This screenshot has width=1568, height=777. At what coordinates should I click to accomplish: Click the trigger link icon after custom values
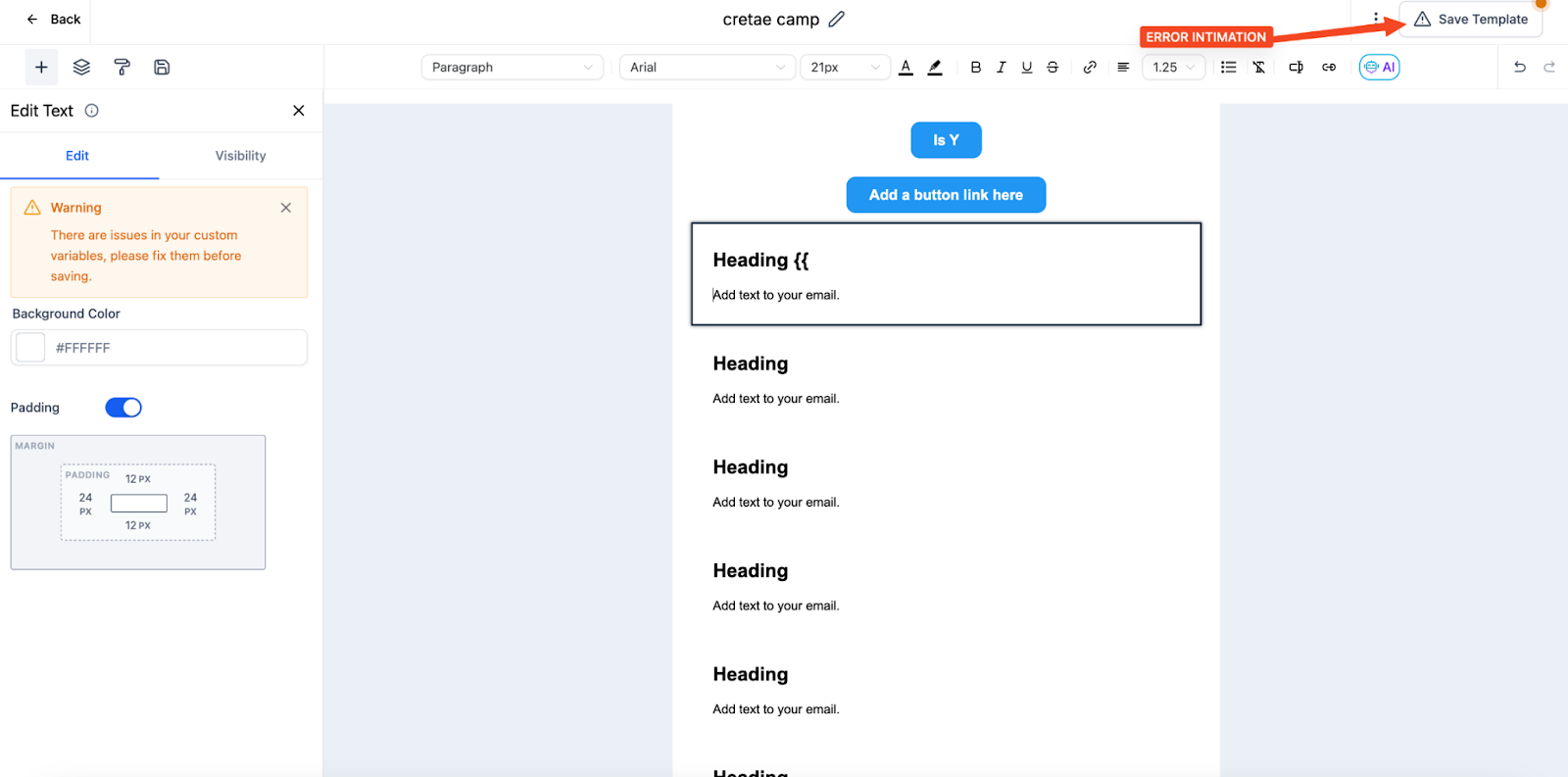[x=1329, y=68]
